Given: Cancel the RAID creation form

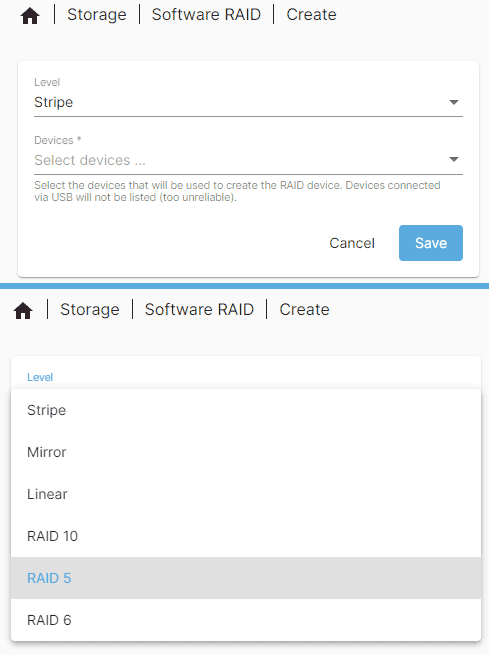Looking at the screenshot, I should 352,243.
